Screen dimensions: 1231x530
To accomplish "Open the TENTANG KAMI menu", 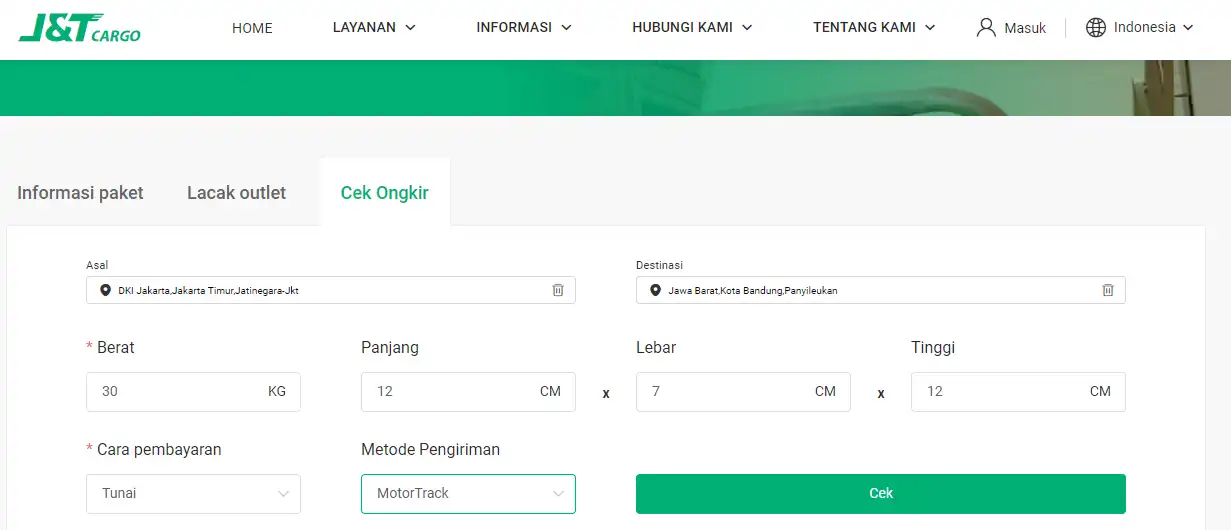I will (x=874, y=27).
